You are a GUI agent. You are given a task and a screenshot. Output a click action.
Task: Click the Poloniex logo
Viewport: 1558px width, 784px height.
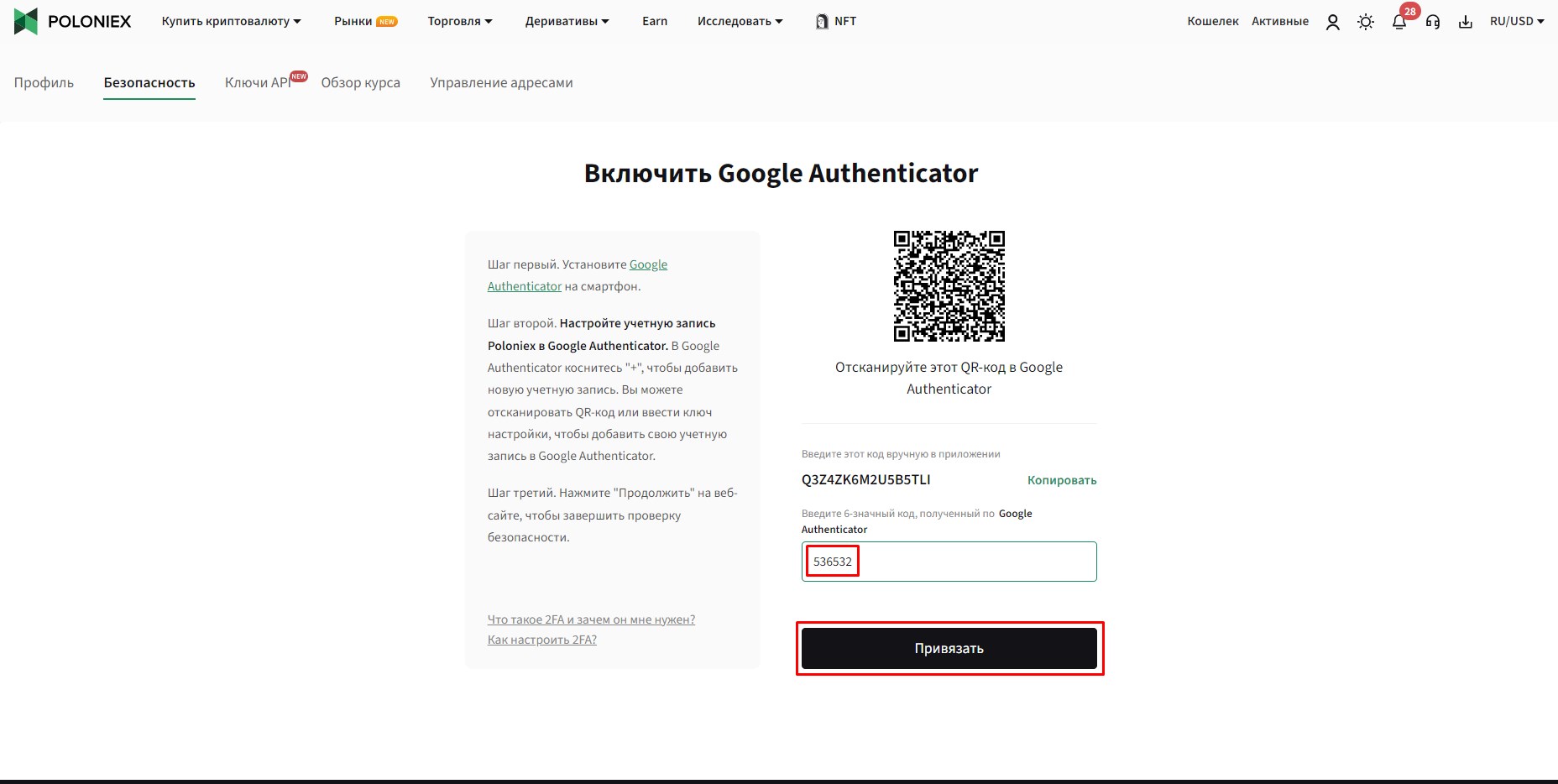73,21
